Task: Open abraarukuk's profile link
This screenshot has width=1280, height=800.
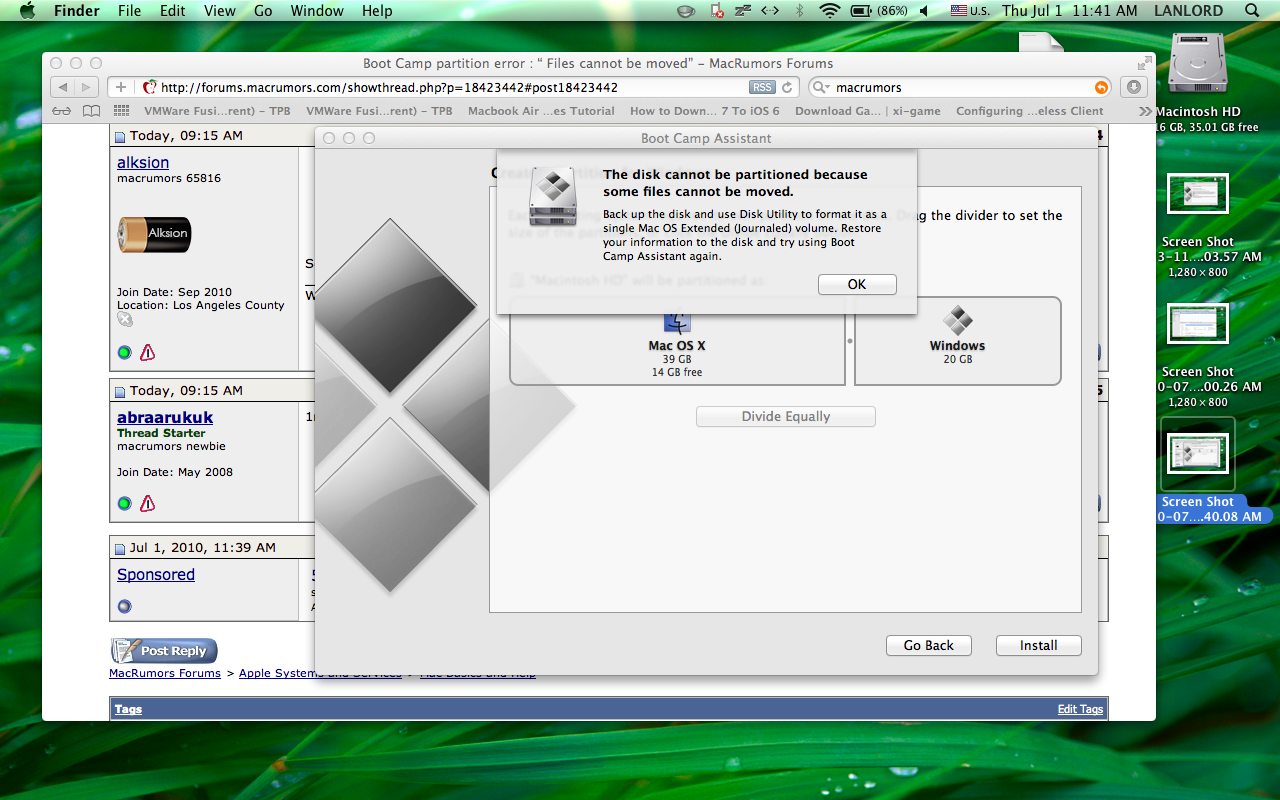Action: click(x=165, y=417)
